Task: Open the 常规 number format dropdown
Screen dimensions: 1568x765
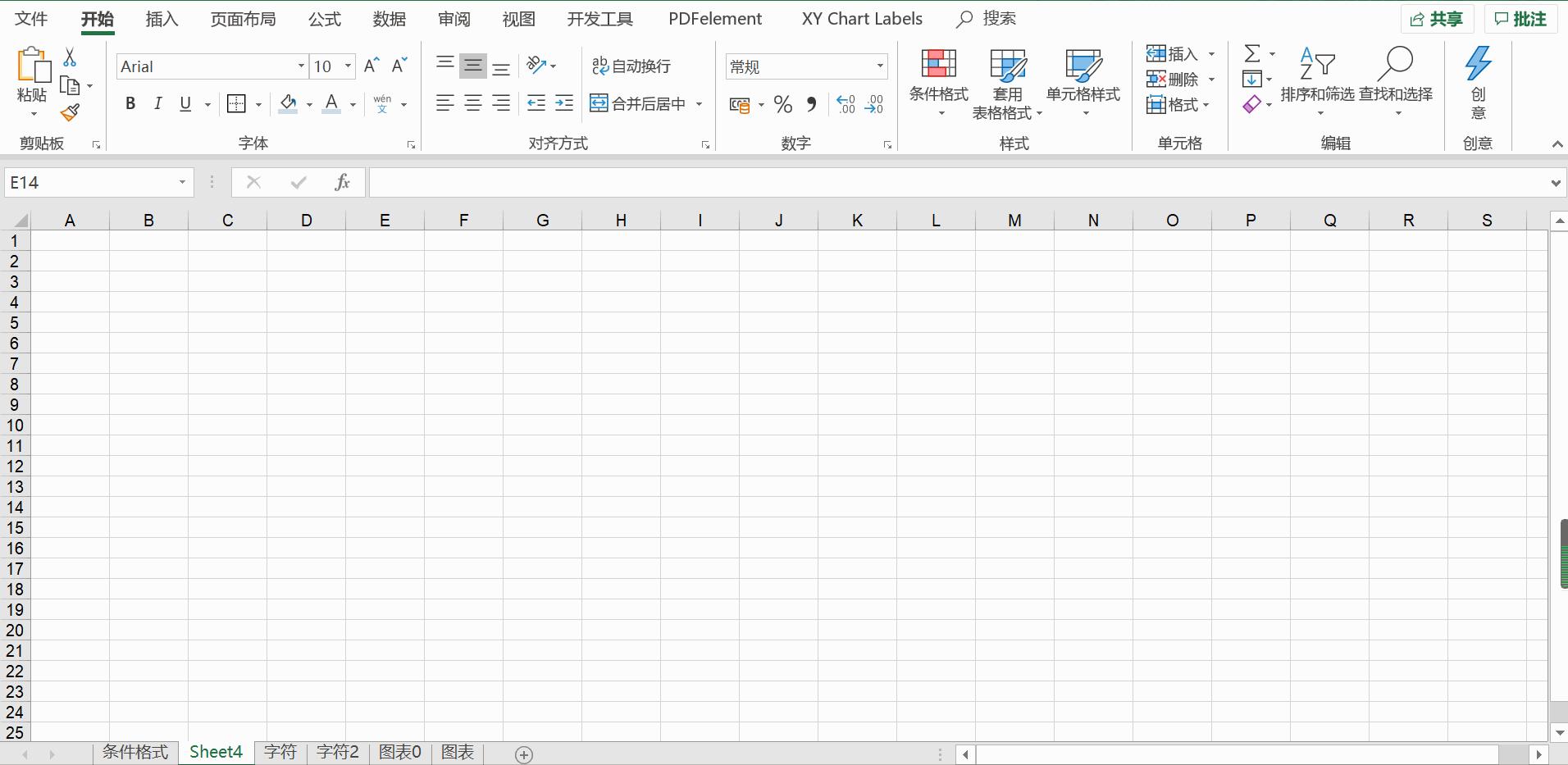Action: coord(877,66)
